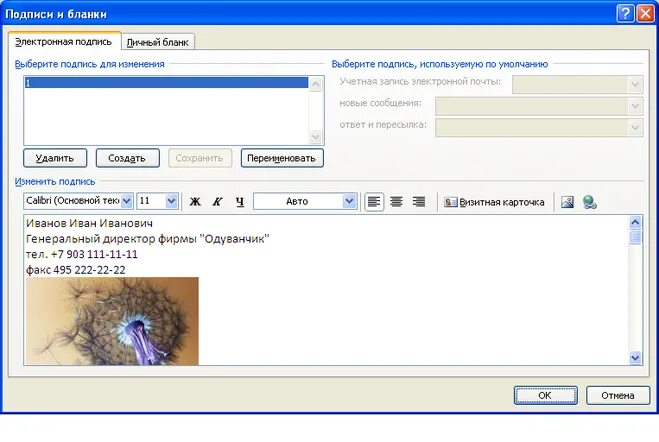Click the signature list scroll up arrow

316,84
